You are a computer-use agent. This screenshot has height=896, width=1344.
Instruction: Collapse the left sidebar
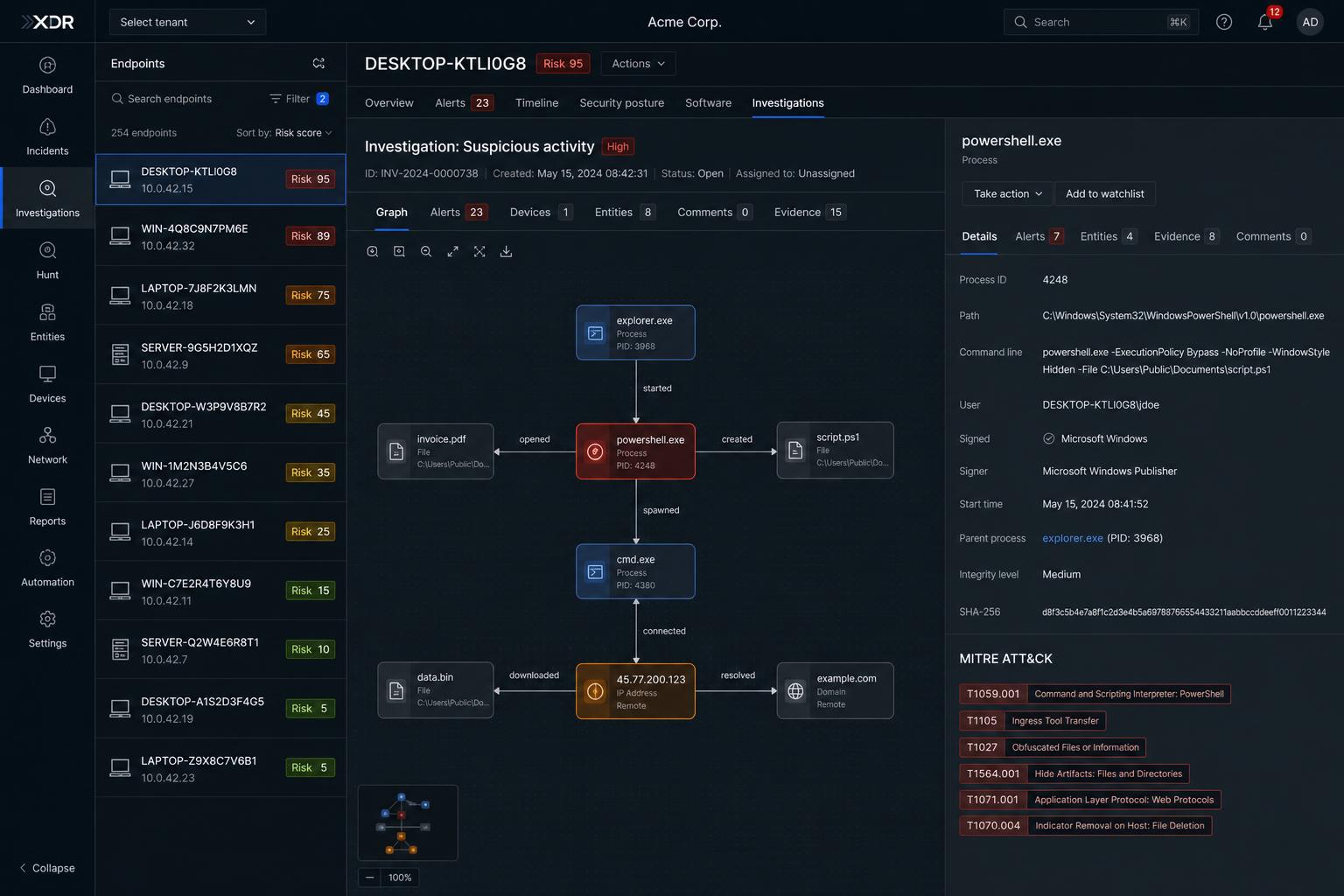coord(47,868)
